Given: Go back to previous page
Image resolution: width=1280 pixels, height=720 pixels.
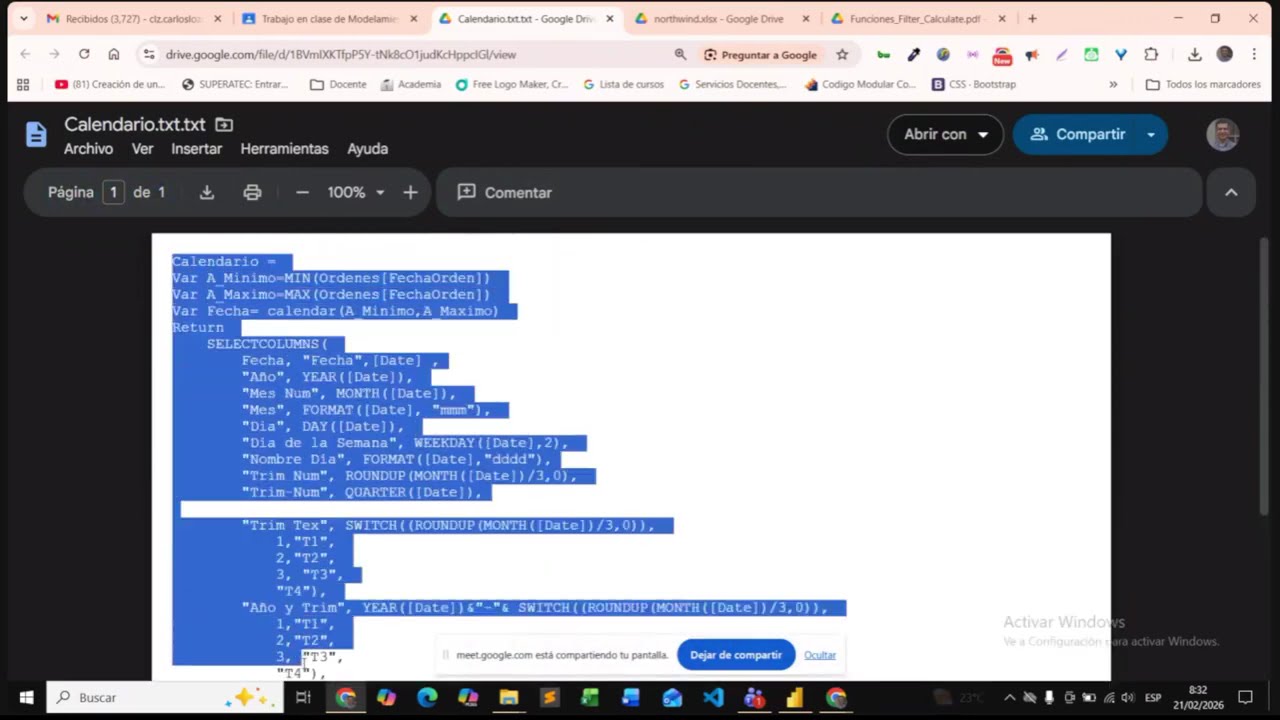Looking at the screenshot, I should 25,54.
